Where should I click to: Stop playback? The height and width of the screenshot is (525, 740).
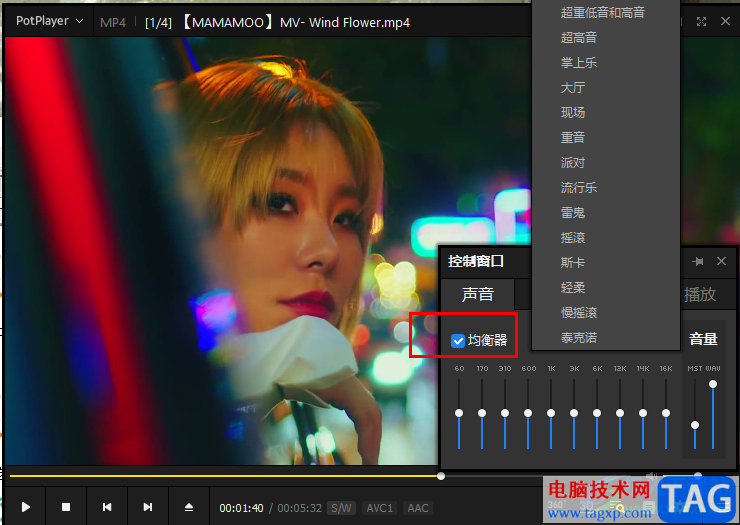click(x=66, y=508)
